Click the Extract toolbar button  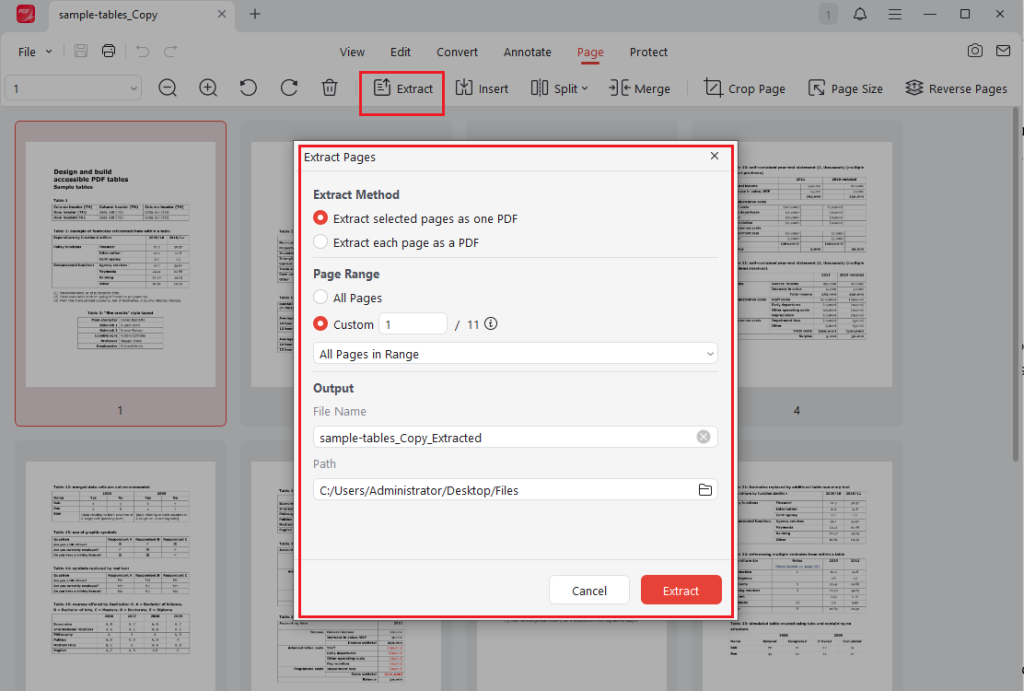(402, 88)
